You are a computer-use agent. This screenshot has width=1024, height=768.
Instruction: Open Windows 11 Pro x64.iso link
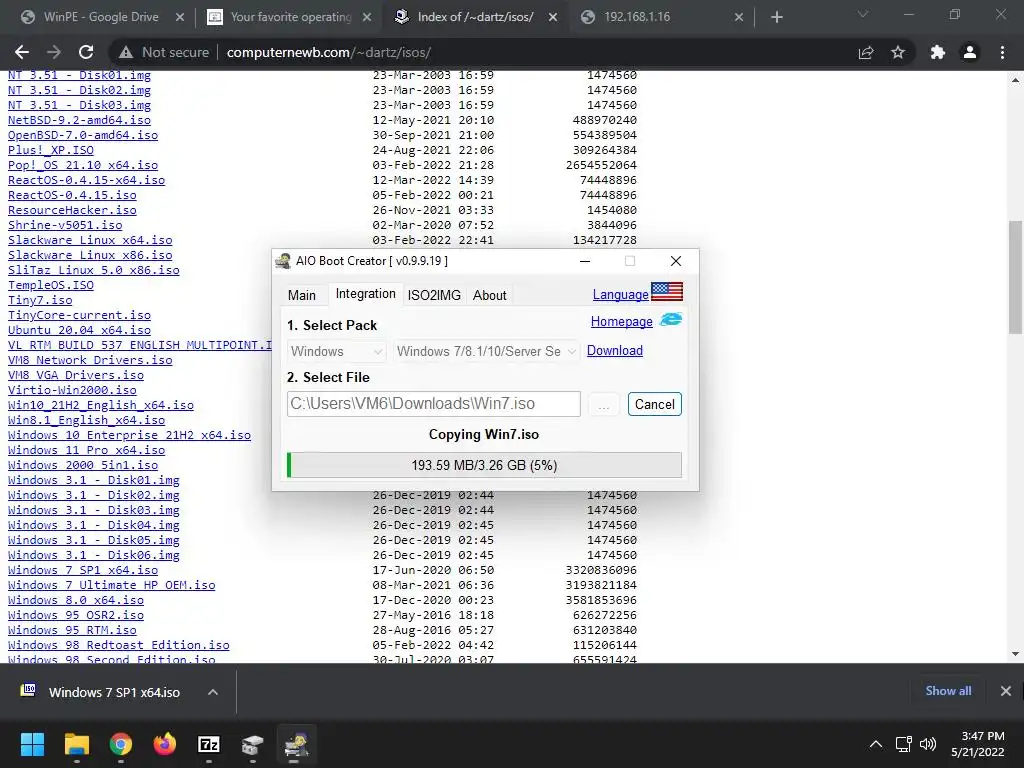[86, 451]
